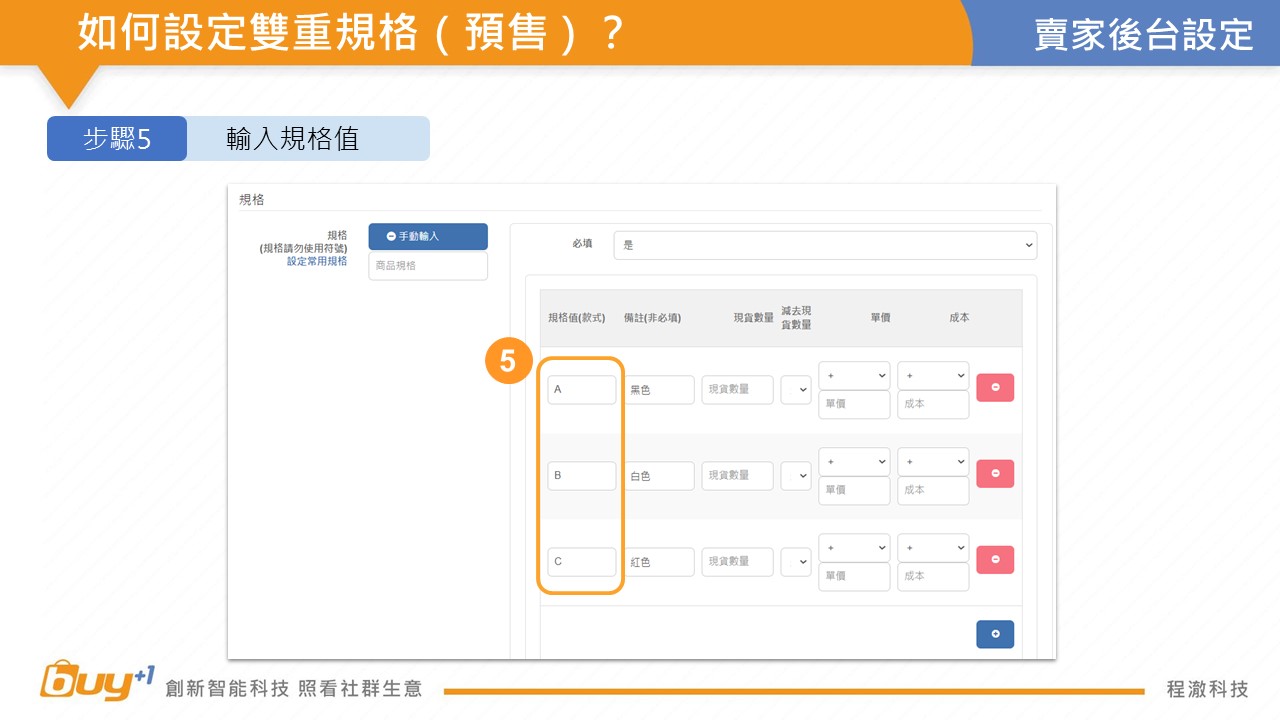Expand the 減去現貨數量 dropdown in row A

796,390
